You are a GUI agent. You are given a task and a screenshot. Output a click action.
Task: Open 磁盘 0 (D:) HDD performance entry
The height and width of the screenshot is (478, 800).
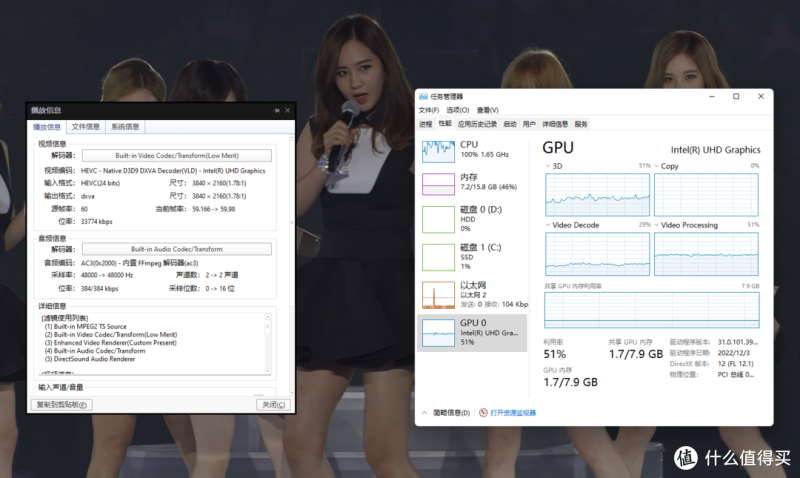coord(438,219)
